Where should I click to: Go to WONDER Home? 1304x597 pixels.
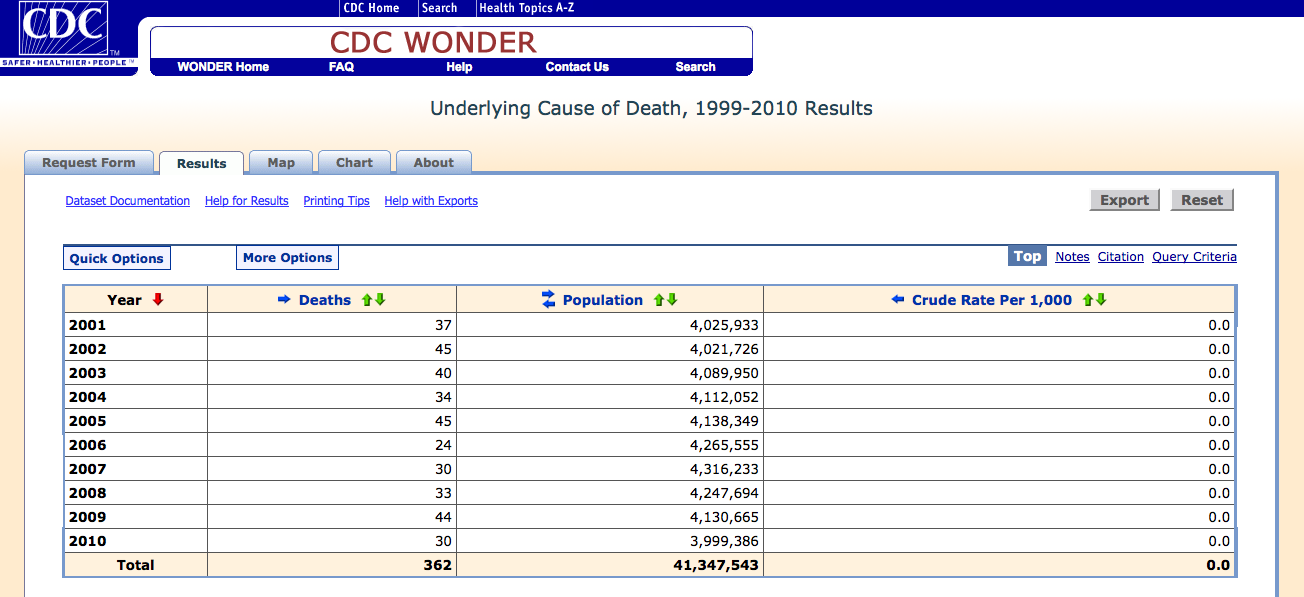(x=223, y=67)
